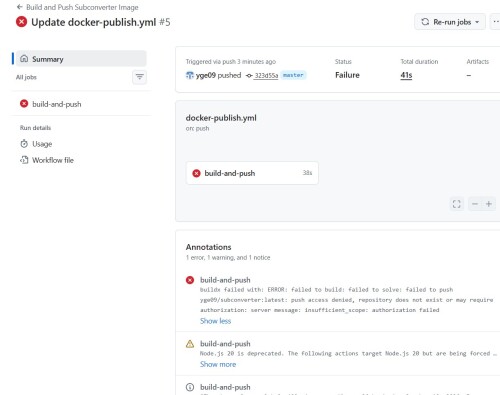Open commit 323d55a link
Viewport: 500px width, 395px height.
coord(266,76)
